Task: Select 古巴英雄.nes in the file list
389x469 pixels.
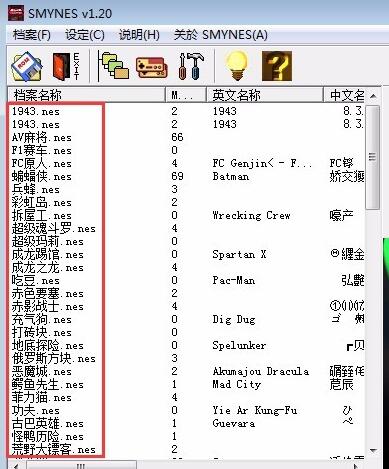Action: 48,423
